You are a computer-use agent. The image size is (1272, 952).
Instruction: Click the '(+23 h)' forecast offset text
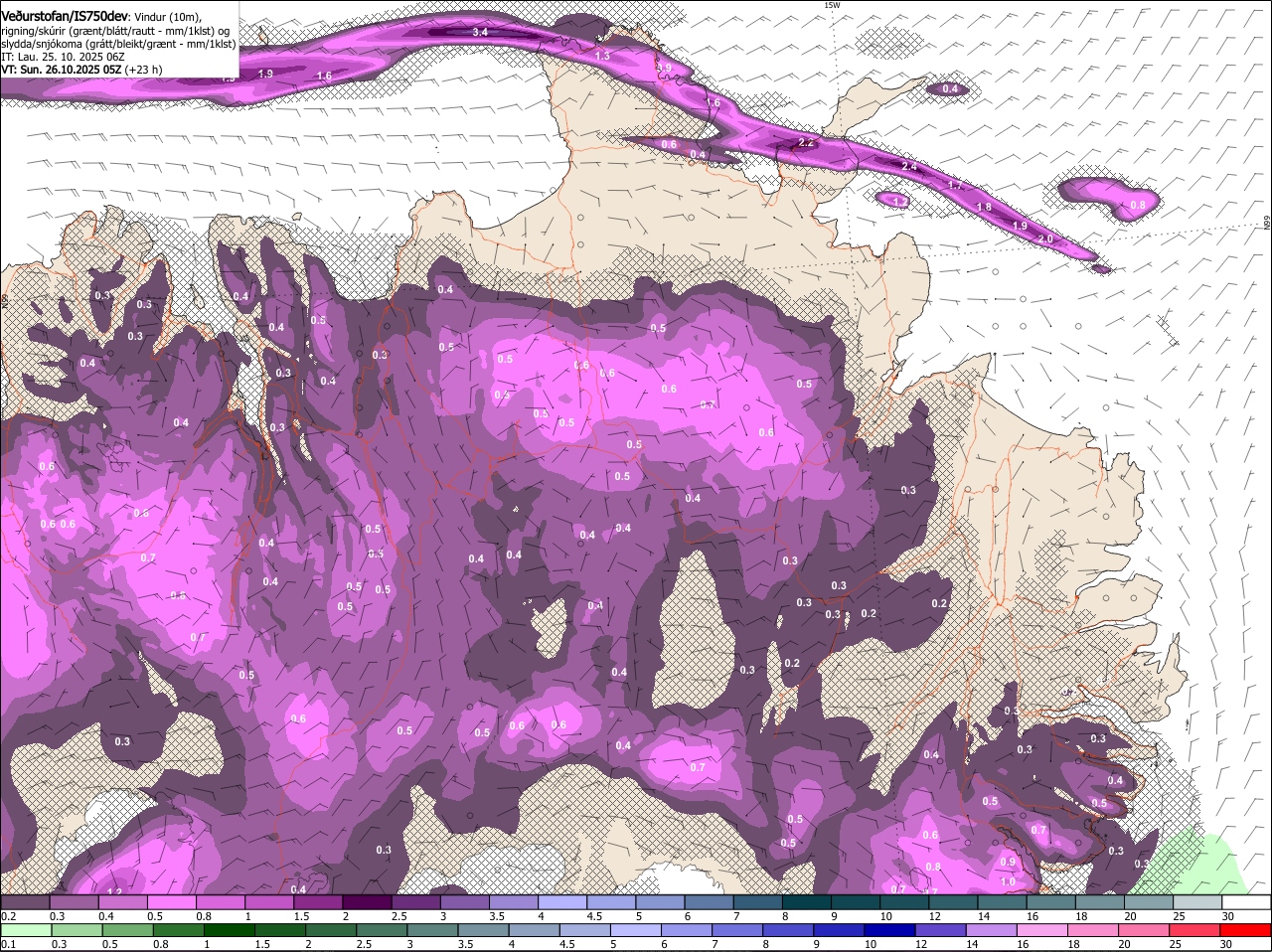point(144,70)
